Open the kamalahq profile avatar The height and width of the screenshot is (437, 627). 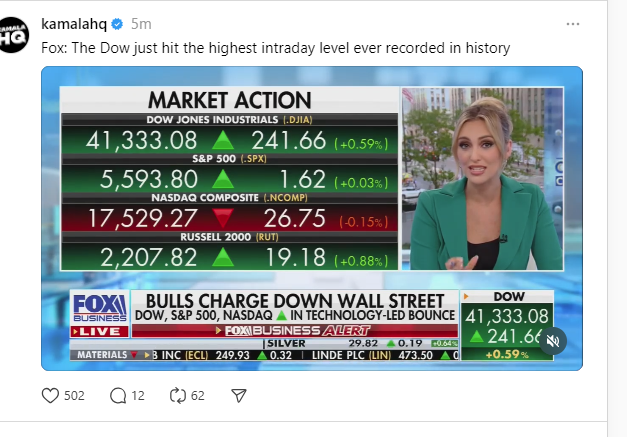[x=15, y=35]
